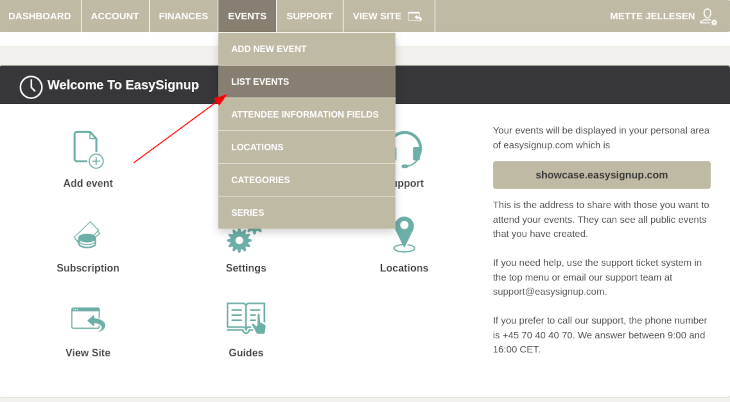This screenshot has height=402, width=730.
Task: Select Add New Event from dropdown
Action: pos(307,49)
